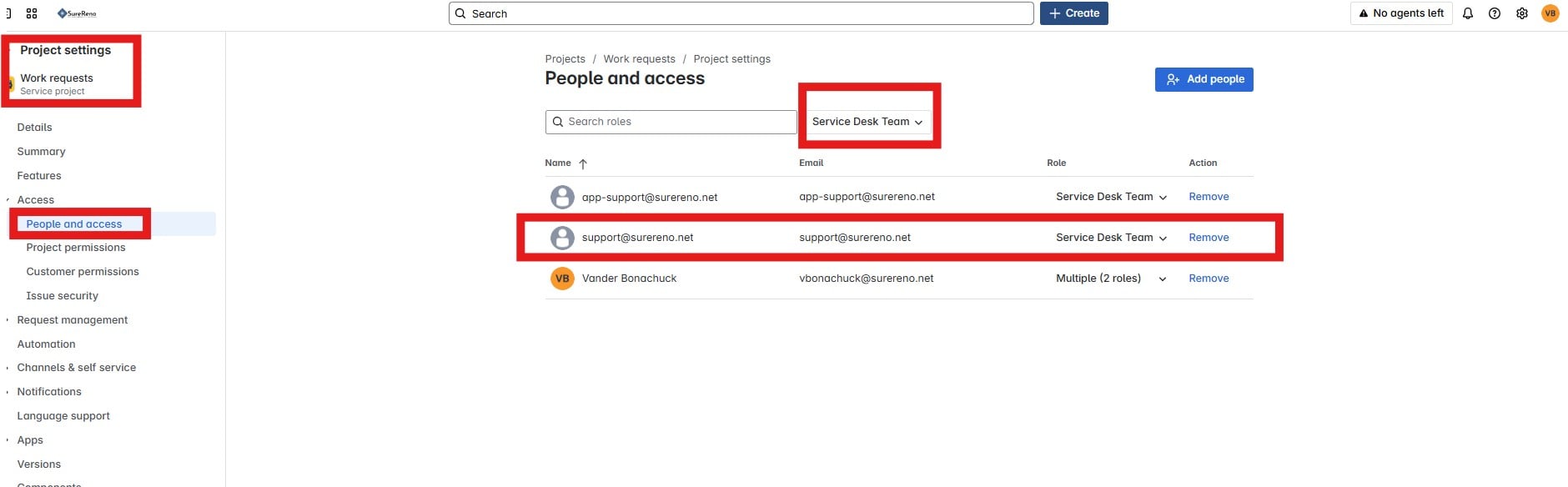Viewport: 1568px width, 487px height.
Task: Click the app-support@surereno.net avatar icon
Action: [562, 197]
